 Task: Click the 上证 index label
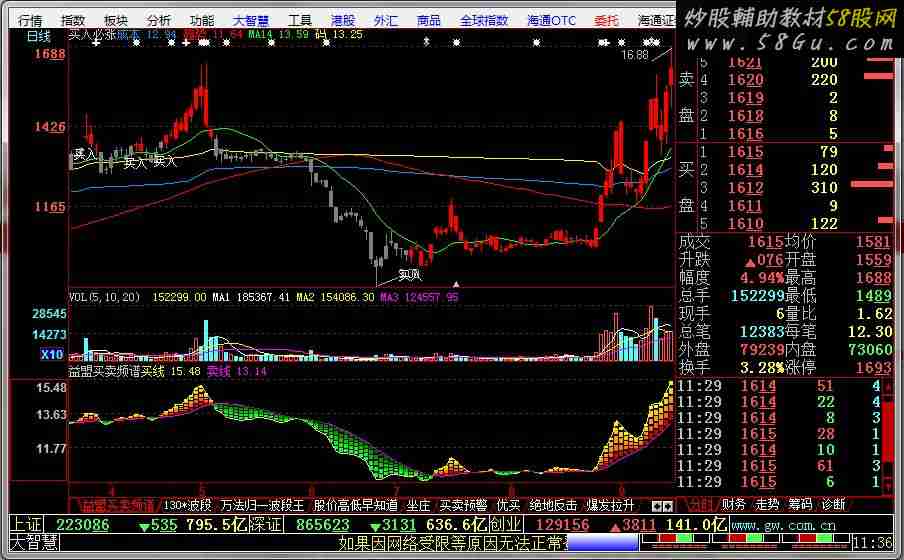pyautogui.click(x=27, y=525)
